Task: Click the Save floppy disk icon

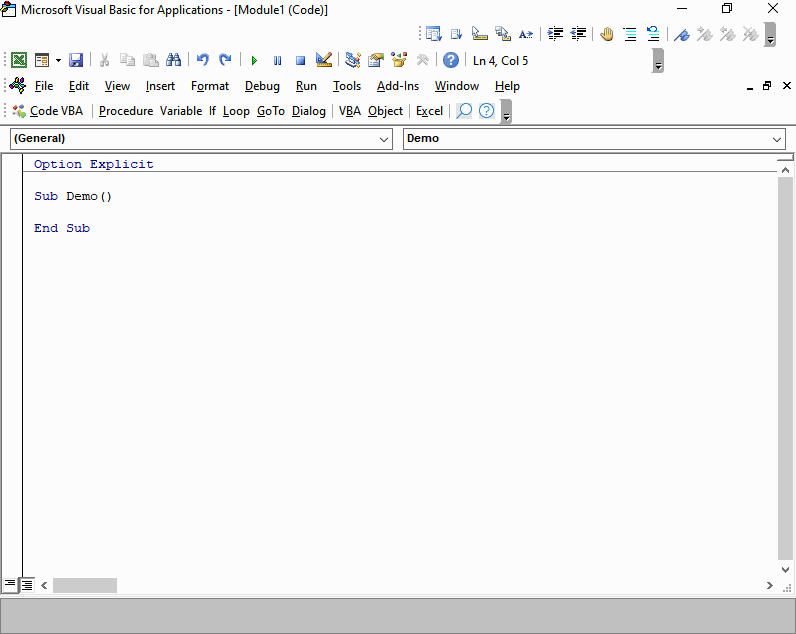Action: click(76, 60)
